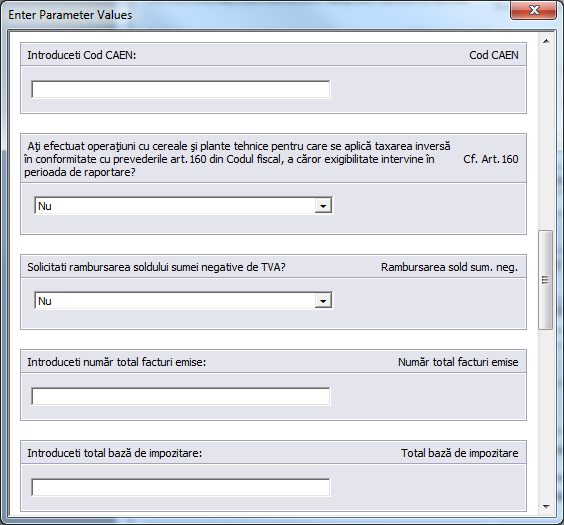Screen dimensions: 564x525
Task: Expand the Rambursarea sold TVA dropdown arrow
Action: tap(323, 301)
